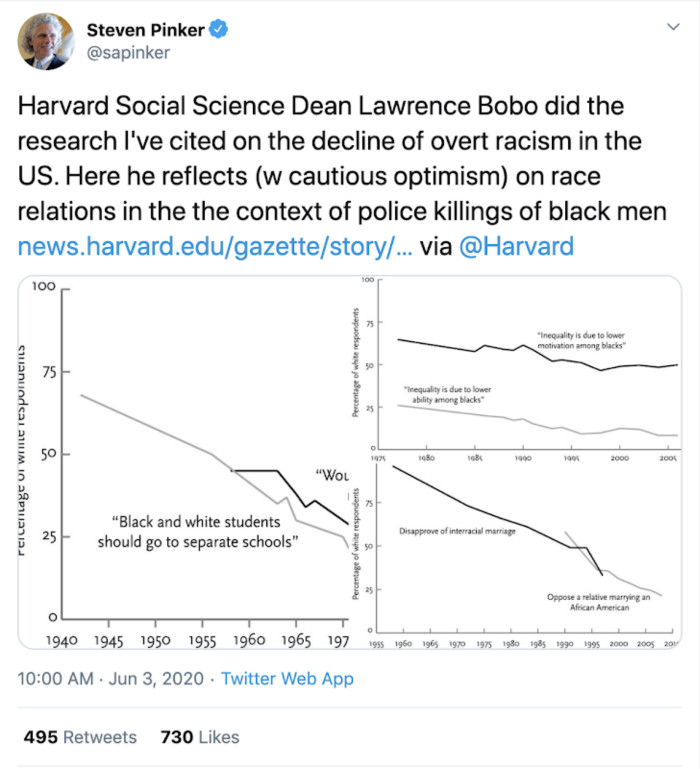View the 495 Retweets list
This screenshot has height=769, width=700.
click(80, 737)
